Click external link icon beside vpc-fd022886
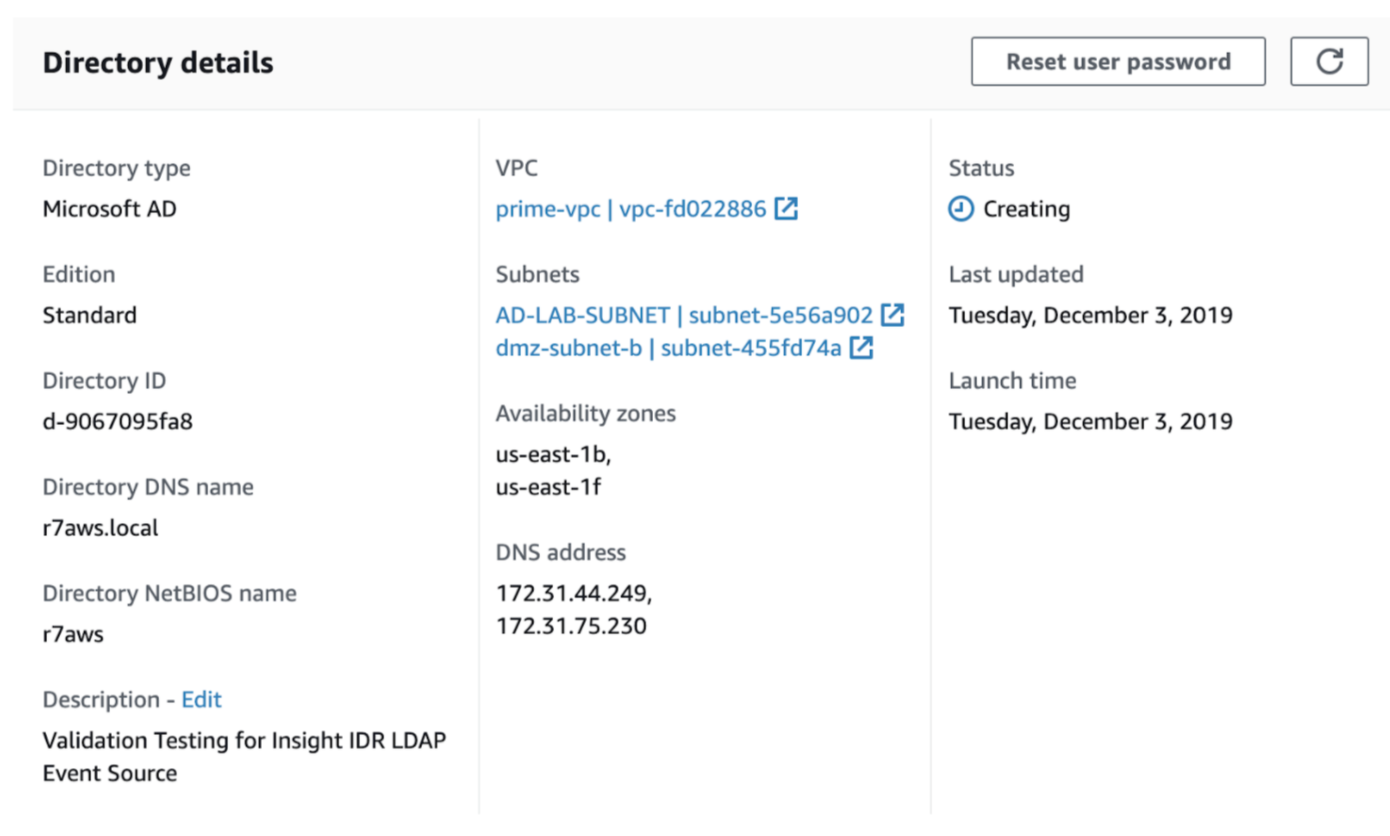Image resolution: width=1390 pixels, height=836 pixels. coord(787,209)
